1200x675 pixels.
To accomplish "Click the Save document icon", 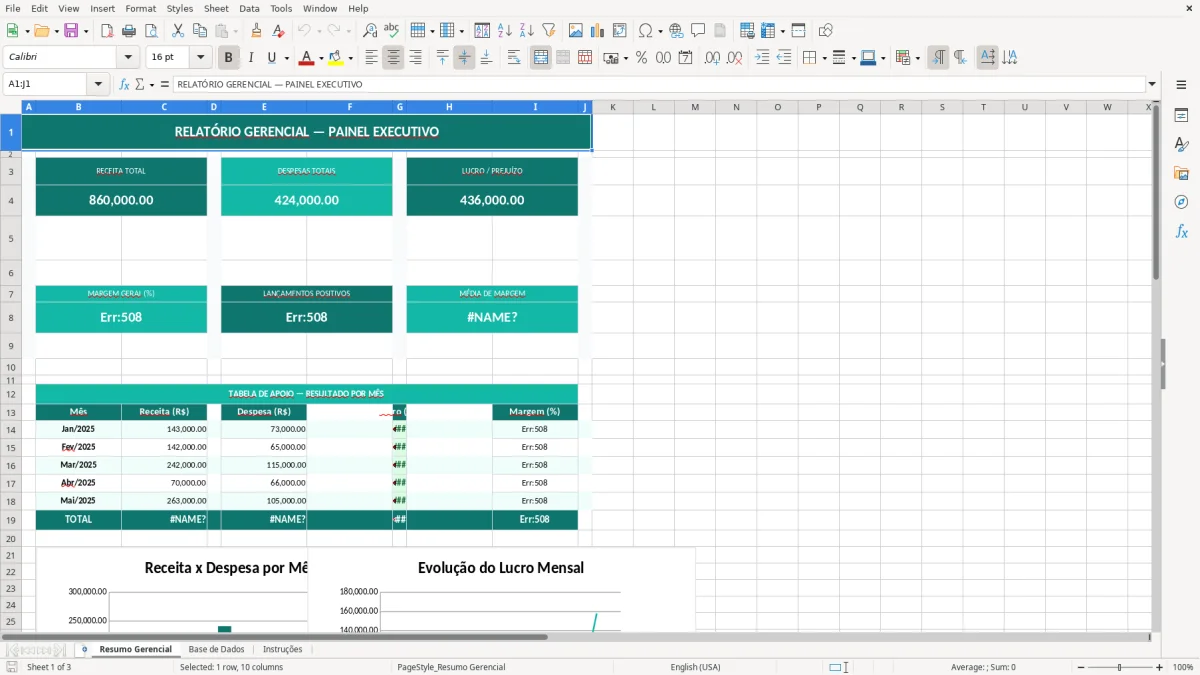I will pos(71,31).
